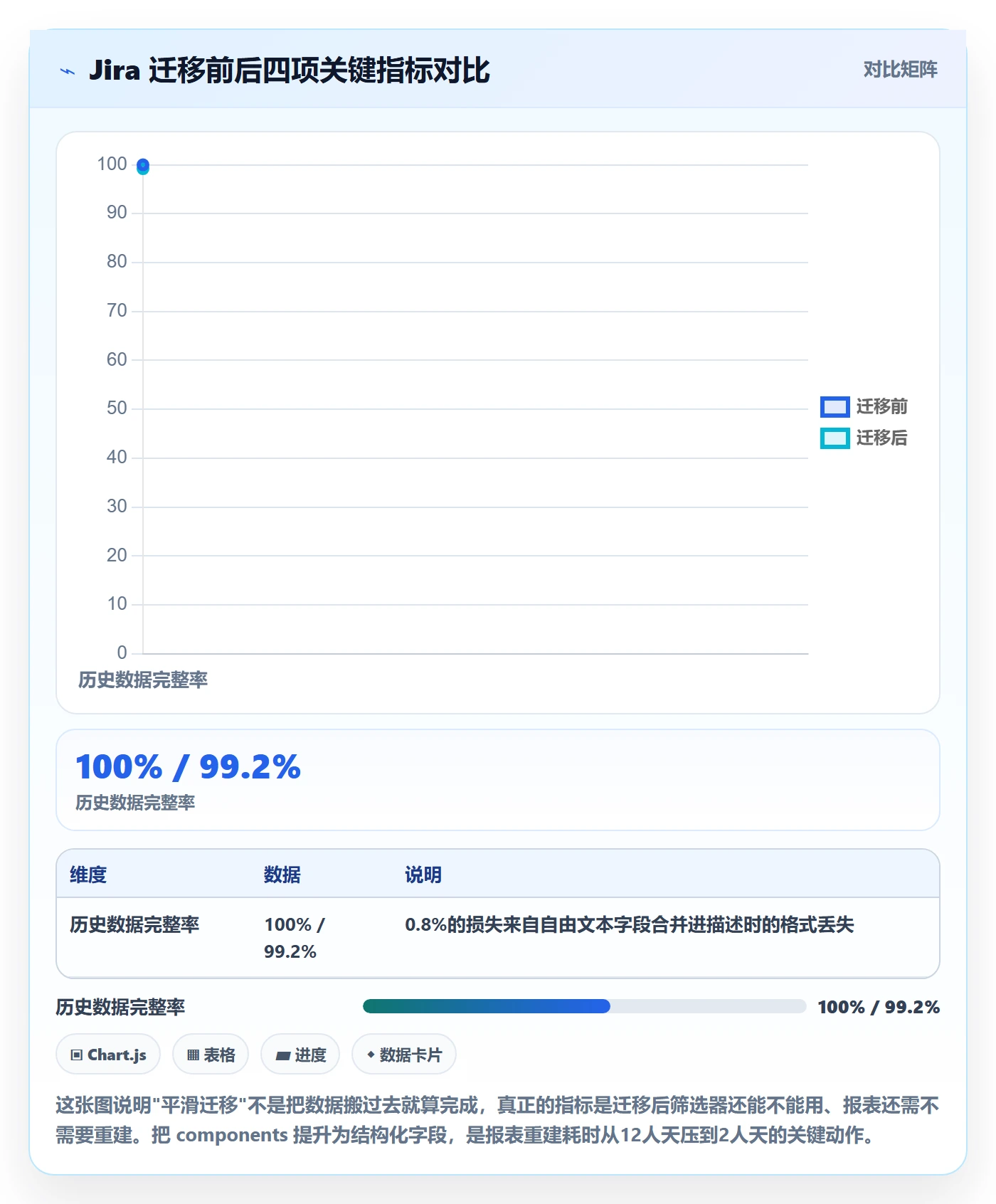Click the 100% / 99.2% table data cell

[x=295, y=938]
